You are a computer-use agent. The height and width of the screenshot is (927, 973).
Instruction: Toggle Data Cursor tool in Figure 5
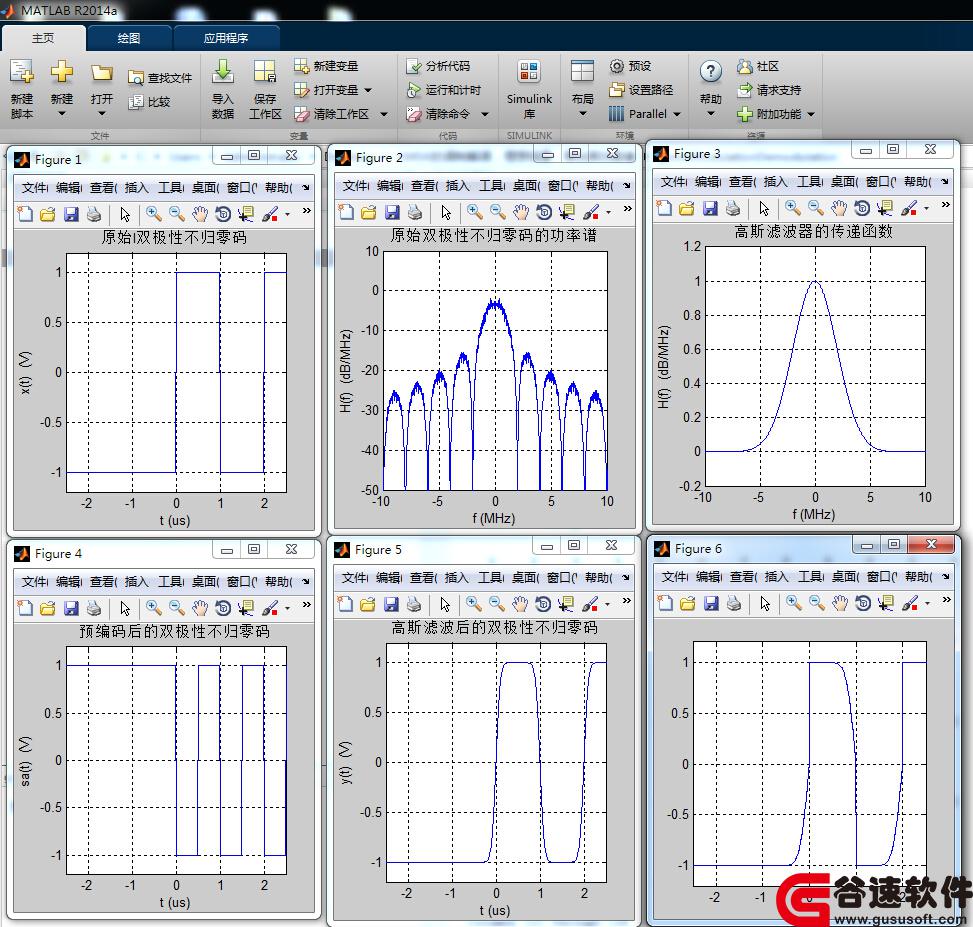(566, 604)
